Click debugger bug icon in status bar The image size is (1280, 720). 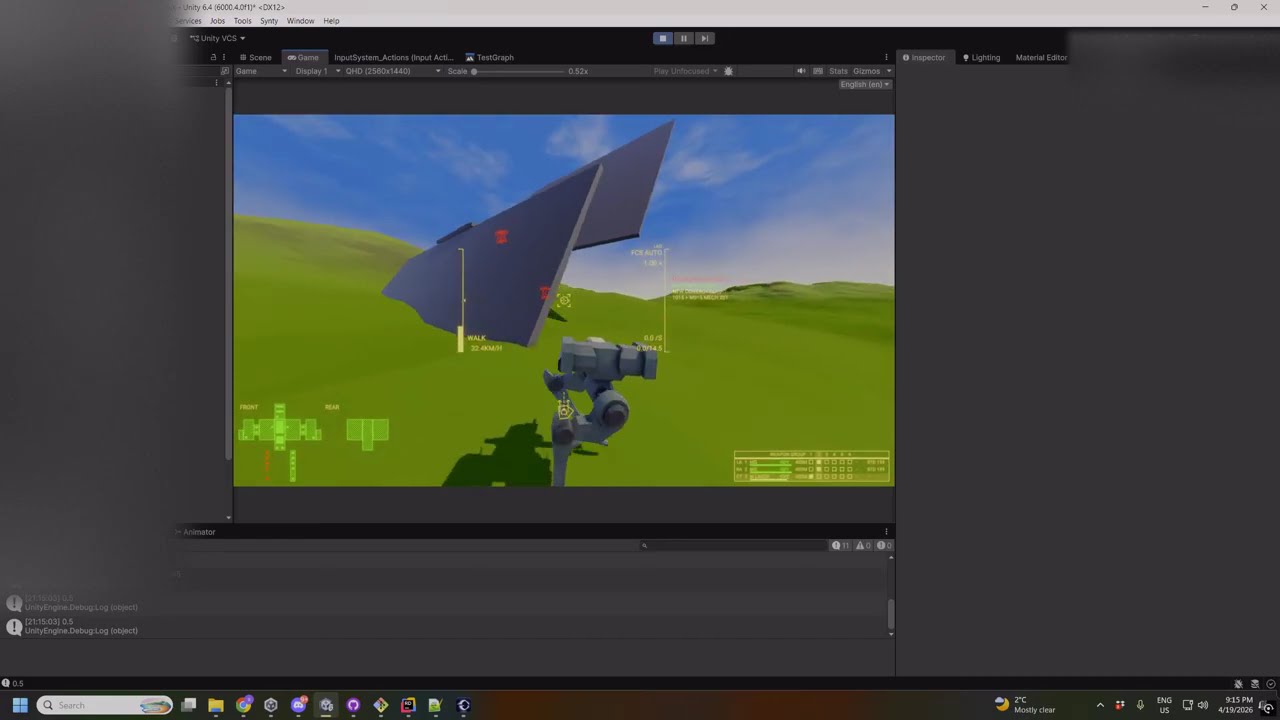pyautogui.click(x=1238, y=684)
